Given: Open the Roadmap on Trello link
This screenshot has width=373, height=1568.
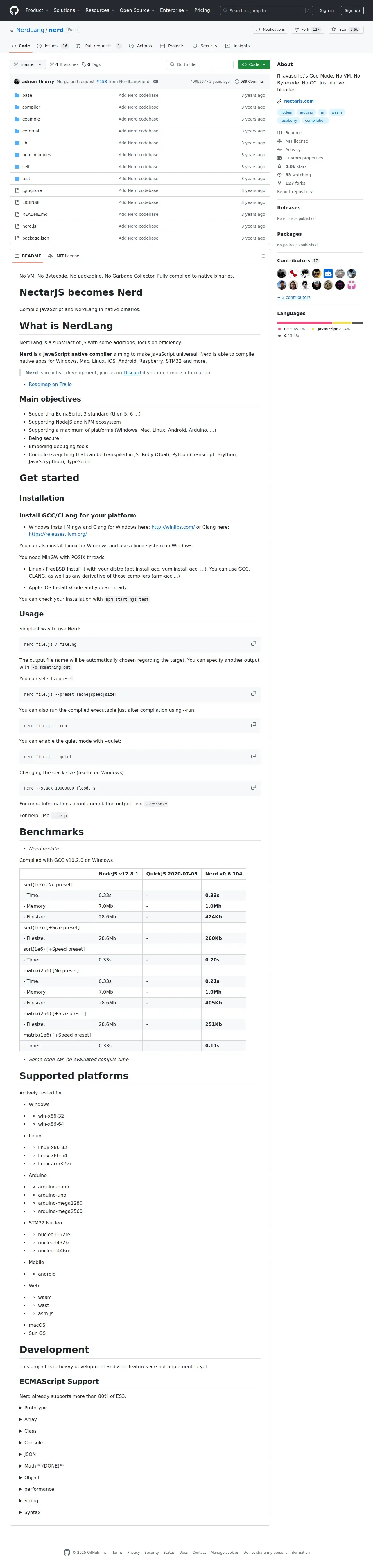Looking at the screenshot, I should click(50, 384).
